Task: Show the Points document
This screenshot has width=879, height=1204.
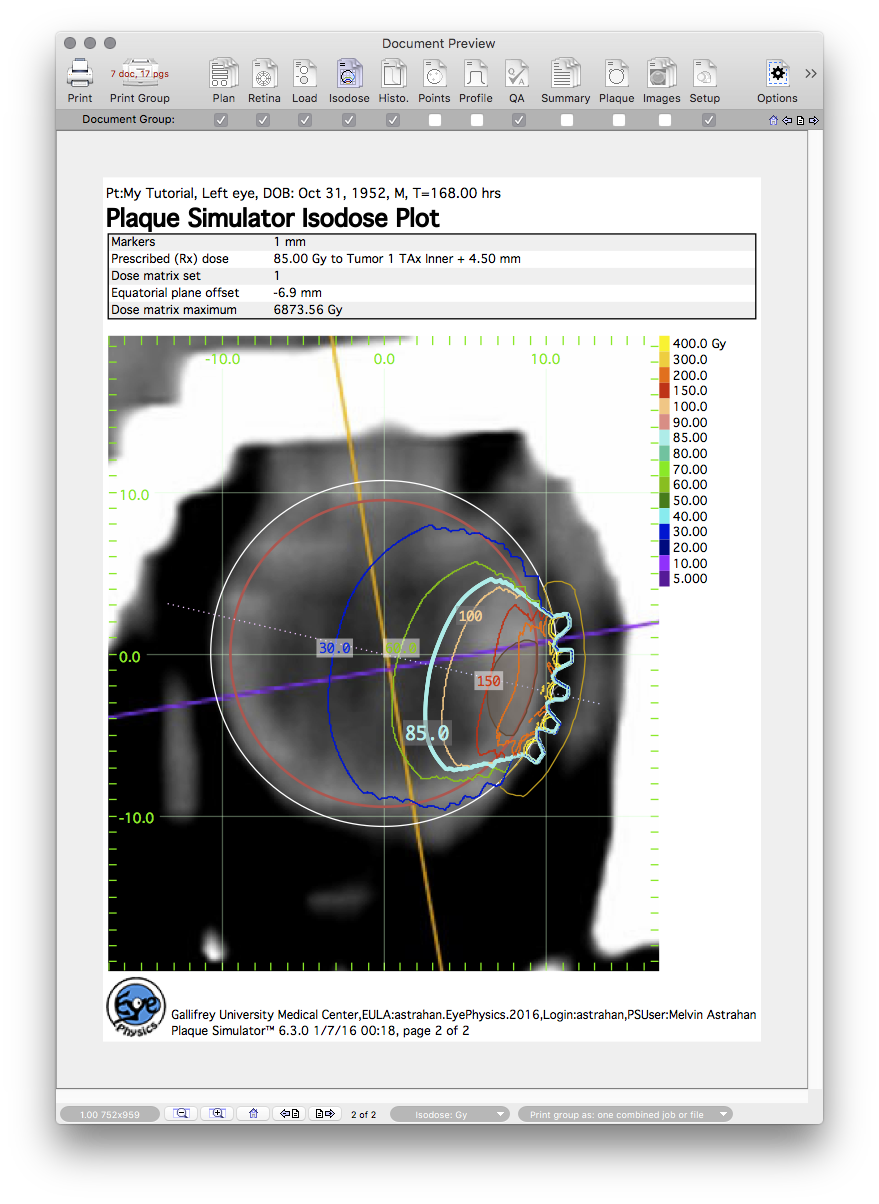Action: click(x=434, y=74)
